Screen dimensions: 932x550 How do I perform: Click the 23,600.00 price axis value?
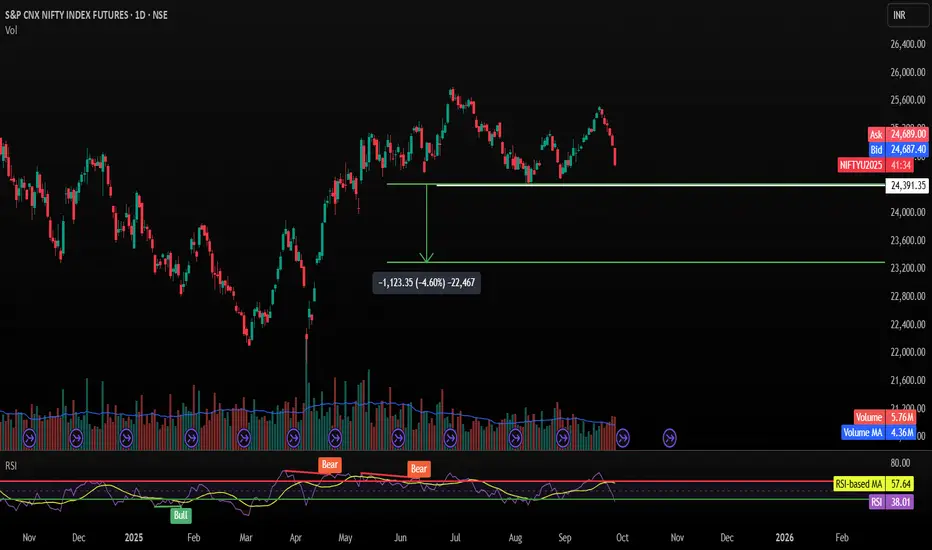[x=908, y=240]
